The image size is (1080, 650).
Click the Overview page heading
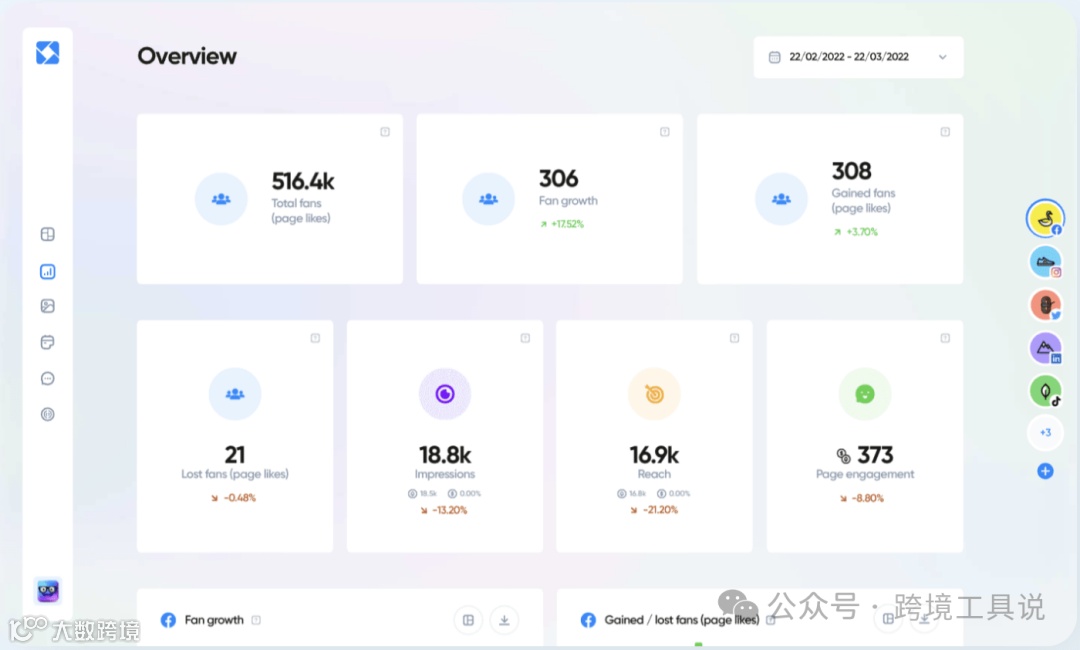point(187,56)
